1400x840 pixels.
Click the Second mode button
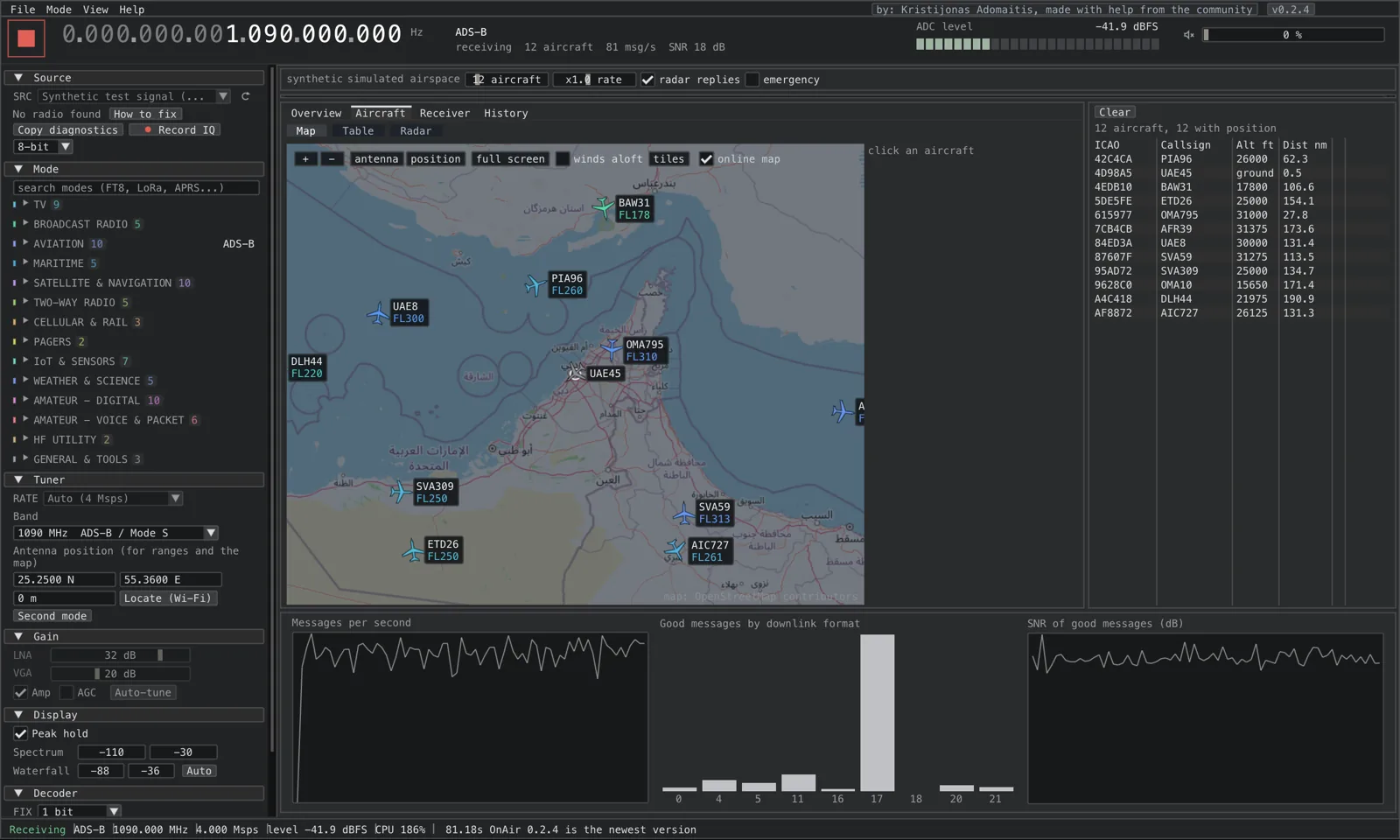[52, 616]
